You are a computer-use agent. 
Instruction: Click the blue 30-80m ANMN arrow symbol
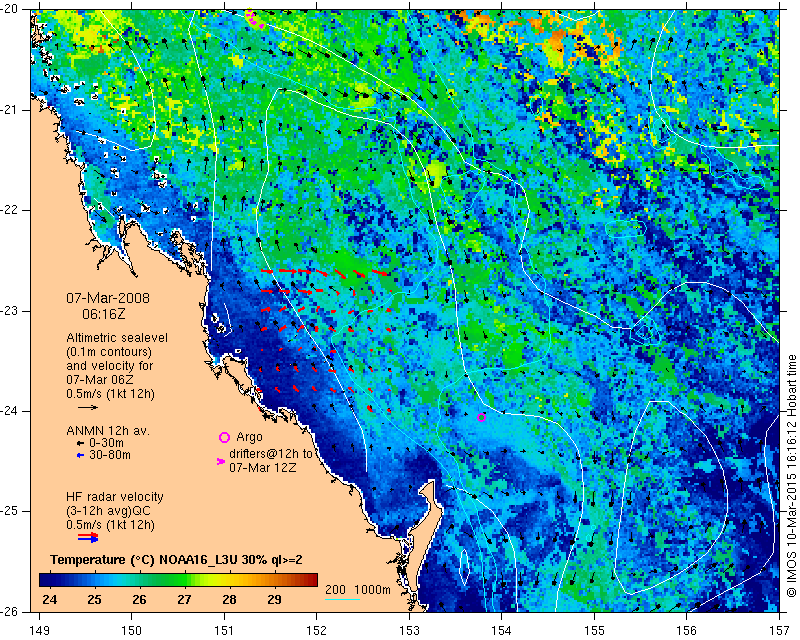point(80,455)
